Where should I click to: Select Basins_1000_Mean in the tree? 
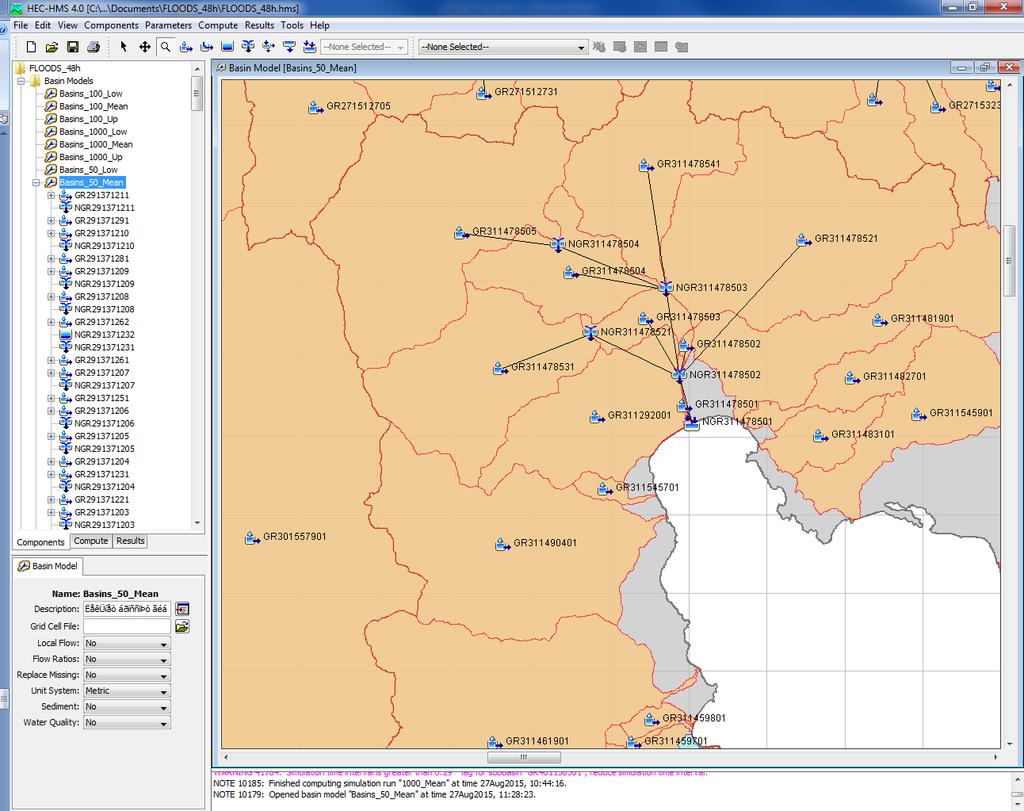point(96,145)
